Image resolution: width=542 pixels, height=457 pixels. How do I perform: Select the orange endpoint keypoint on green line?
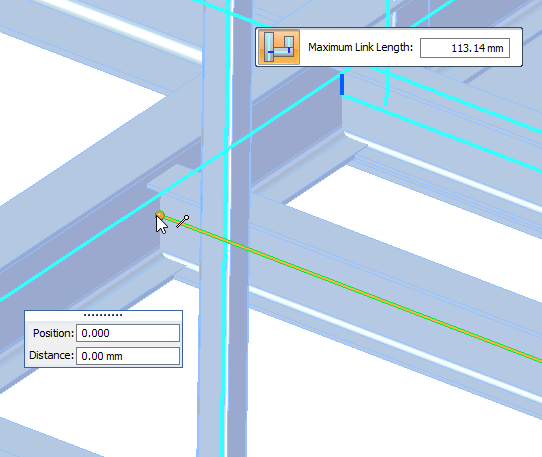tap(160, 216)
